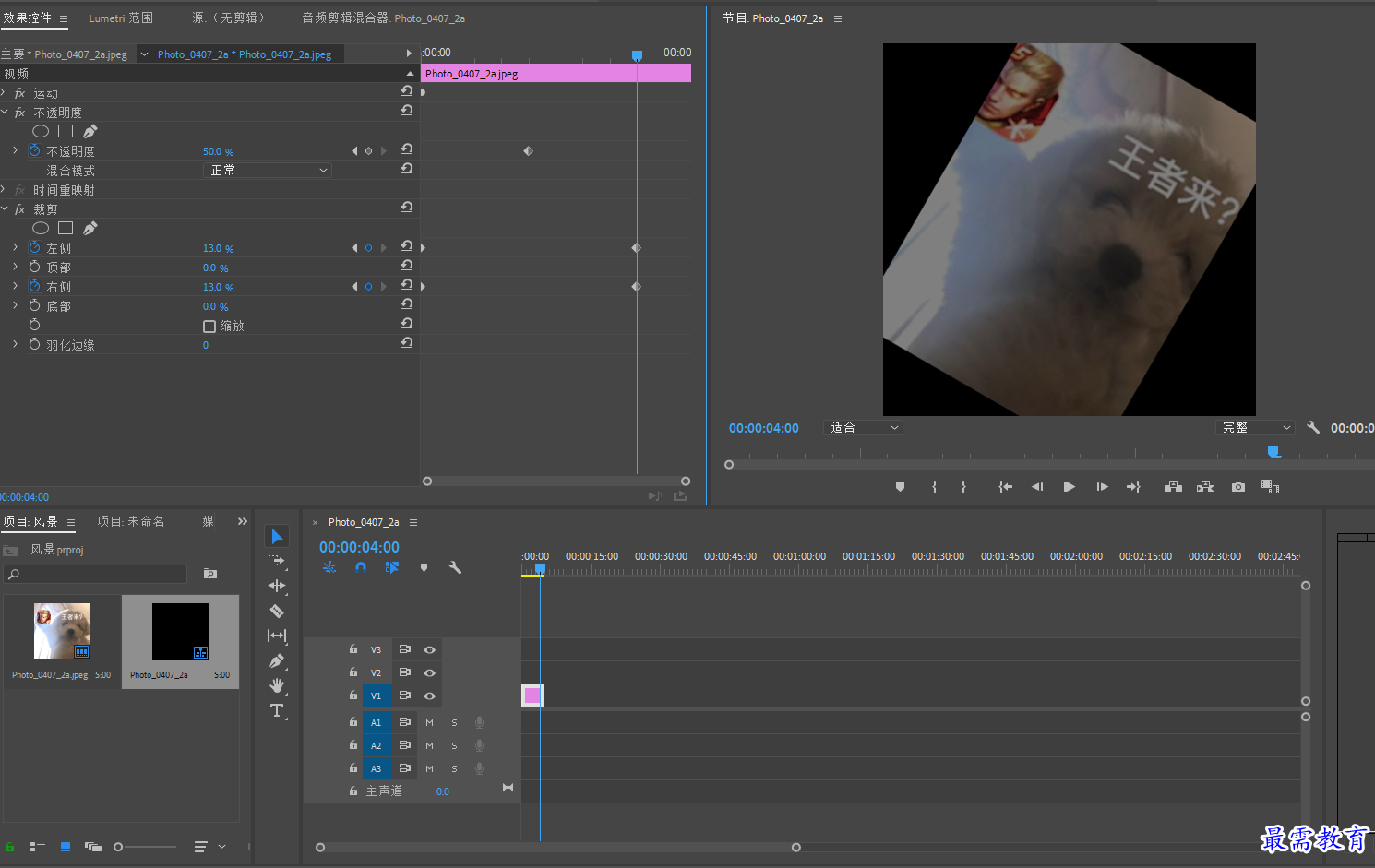1375x868 pixels.
Task: Switch to Audio Clip Mixer tab
Action: (x=383, y=18)
